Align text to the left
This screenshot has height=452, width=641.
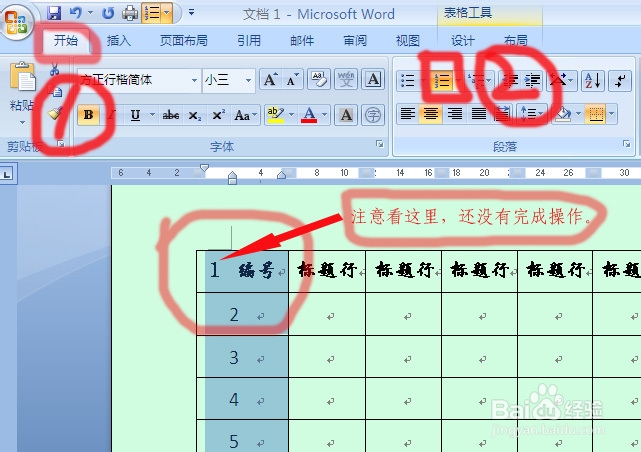407,113
